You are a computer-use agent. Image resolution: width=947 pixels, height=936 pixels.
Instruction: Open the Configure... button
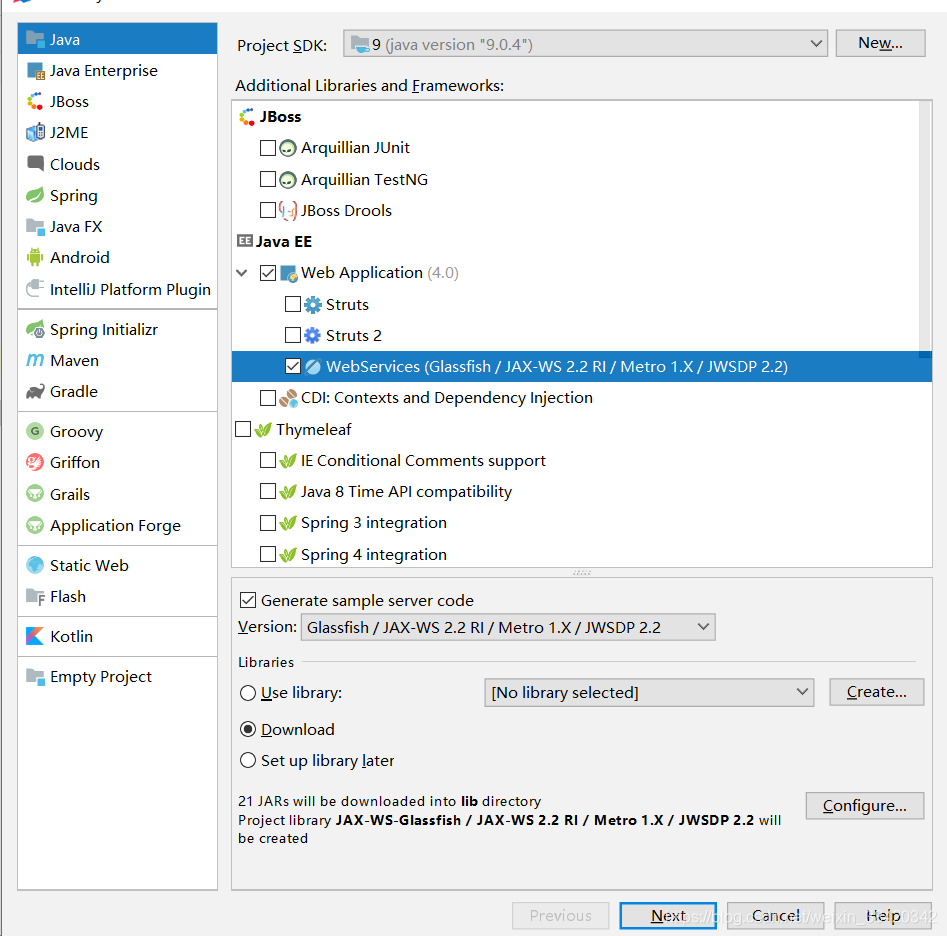[864, 806]
